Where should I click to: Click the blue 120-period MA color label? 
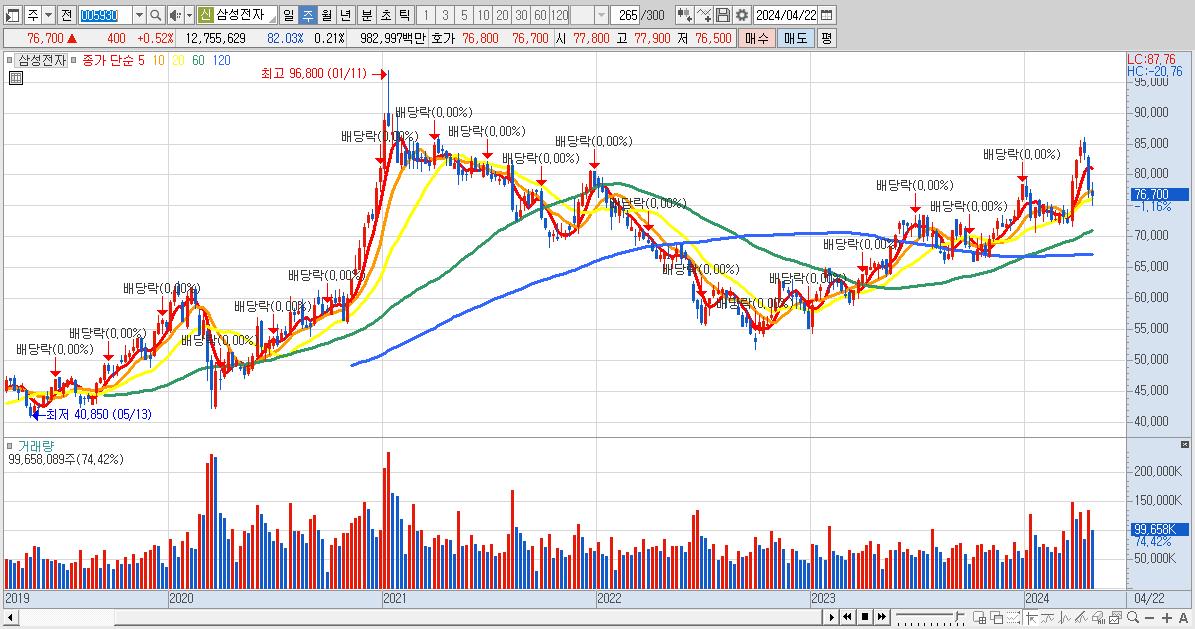coord(221,60)
